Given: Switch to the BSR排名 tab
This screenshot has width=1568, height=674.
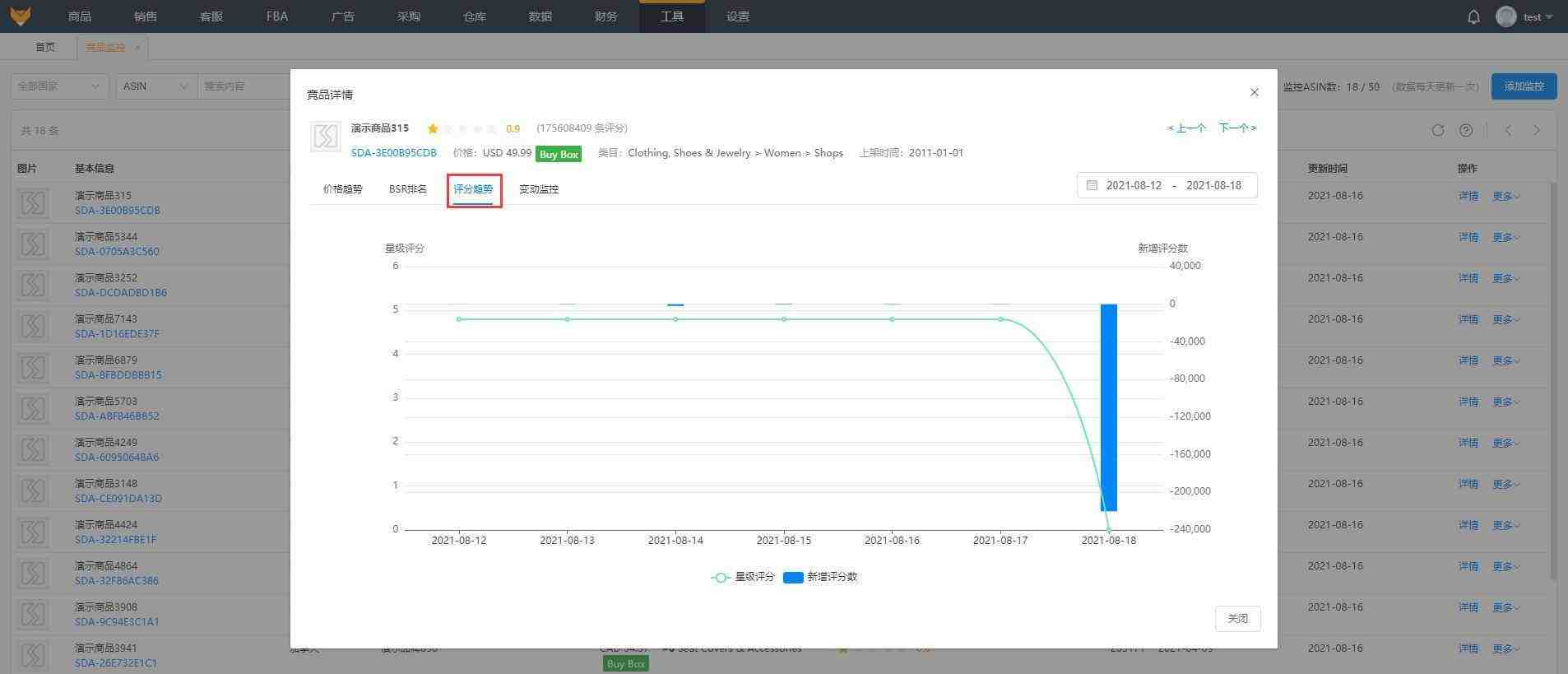Looking at the screenshot, I should [x=408, y=189].
